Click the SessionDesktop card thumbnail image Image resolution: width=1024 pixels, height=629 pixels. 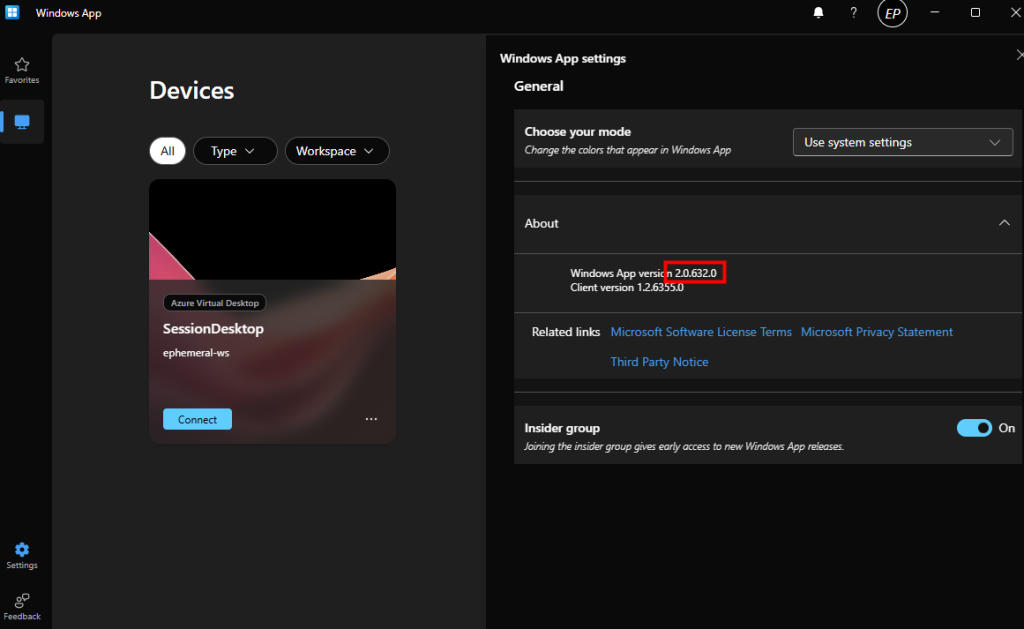[x=272, y=230]
